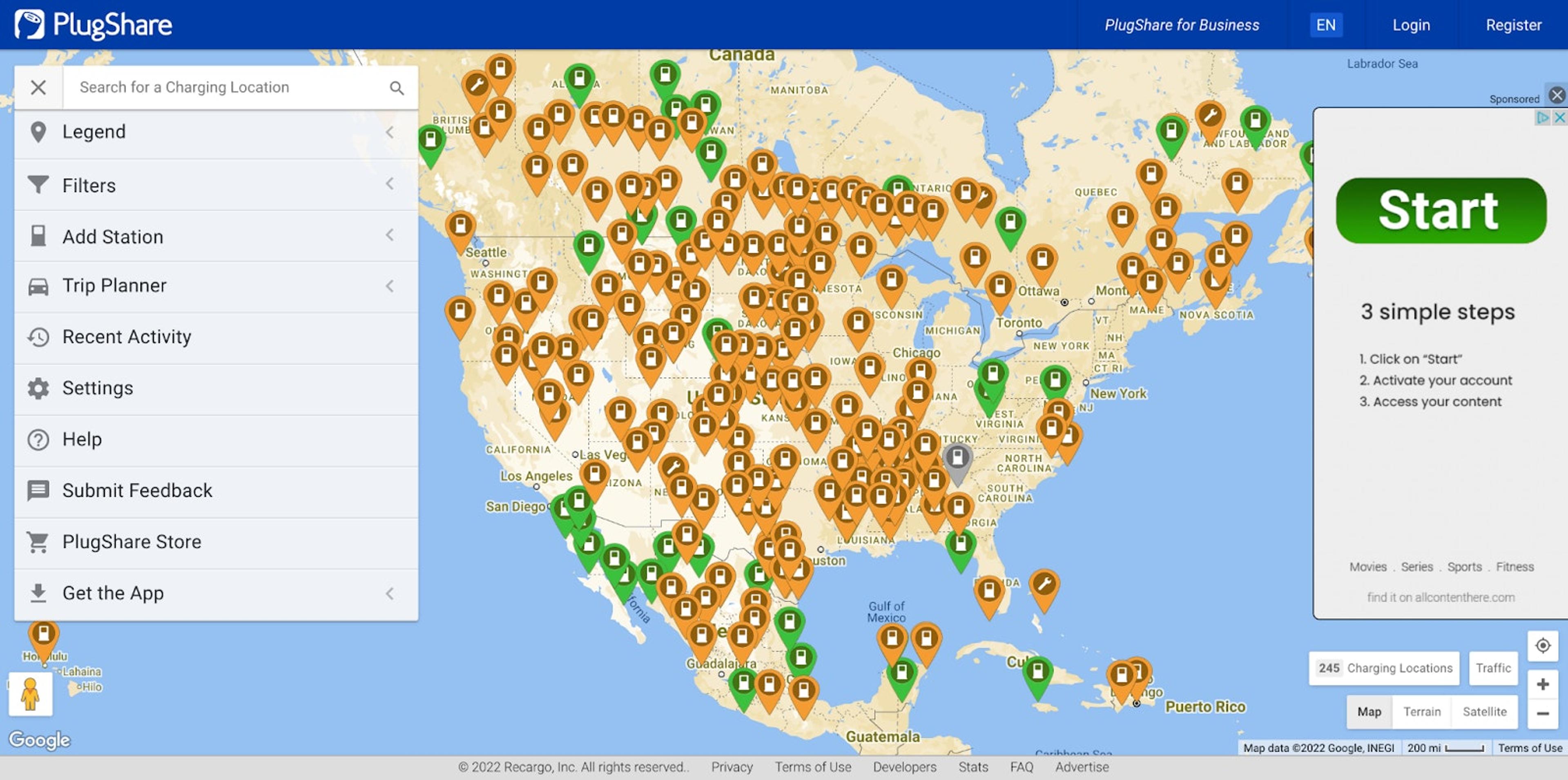Image resolution: width=1568 pixels, height=780 pixels.
Task: Select the gray charger pin in North Carolina
Action: tap(957, 462)
